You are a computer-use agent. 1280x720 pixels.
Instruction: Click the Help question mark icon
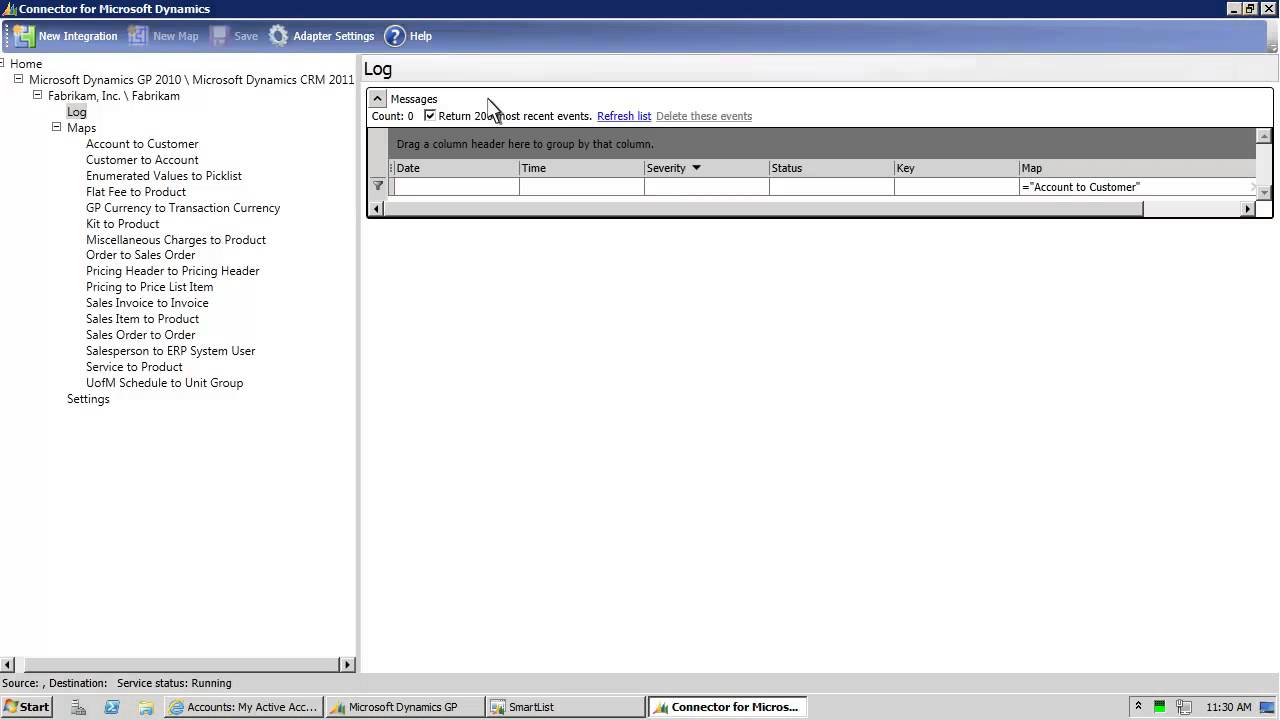pyautogui.click(x=395, y=36)
